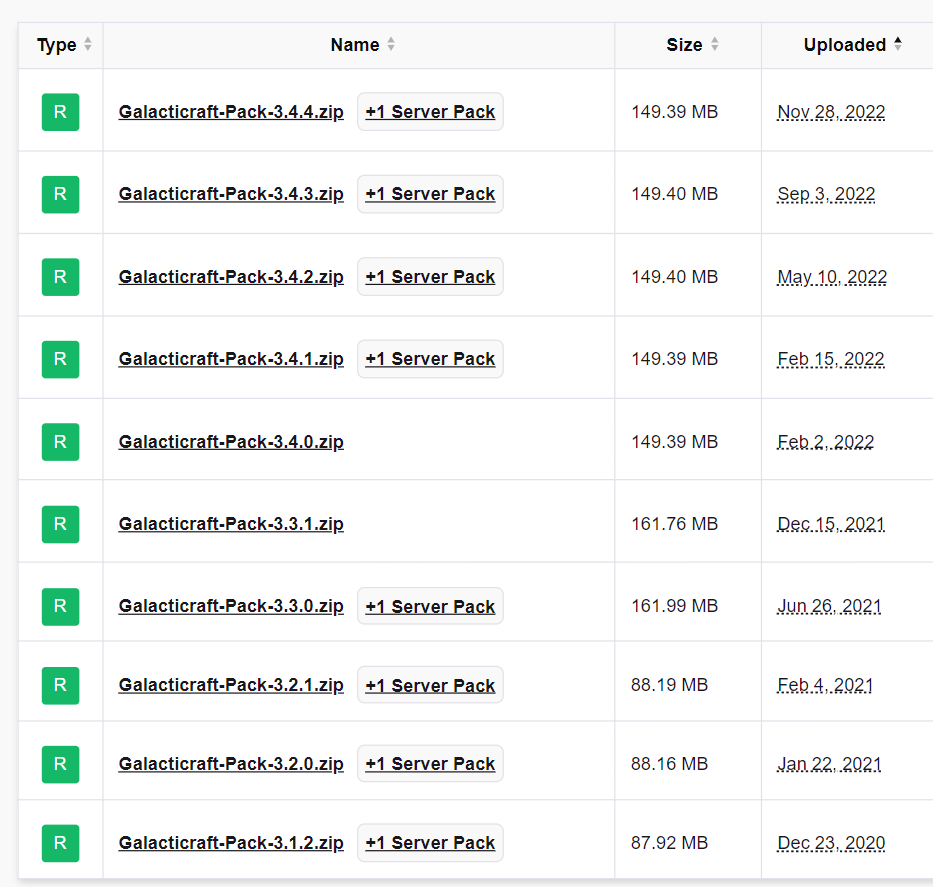Image resolution: width=933 pixels, height=887 pixels.
Task: Click the May 10, 2022 date
Action: (x=832, y=277)
